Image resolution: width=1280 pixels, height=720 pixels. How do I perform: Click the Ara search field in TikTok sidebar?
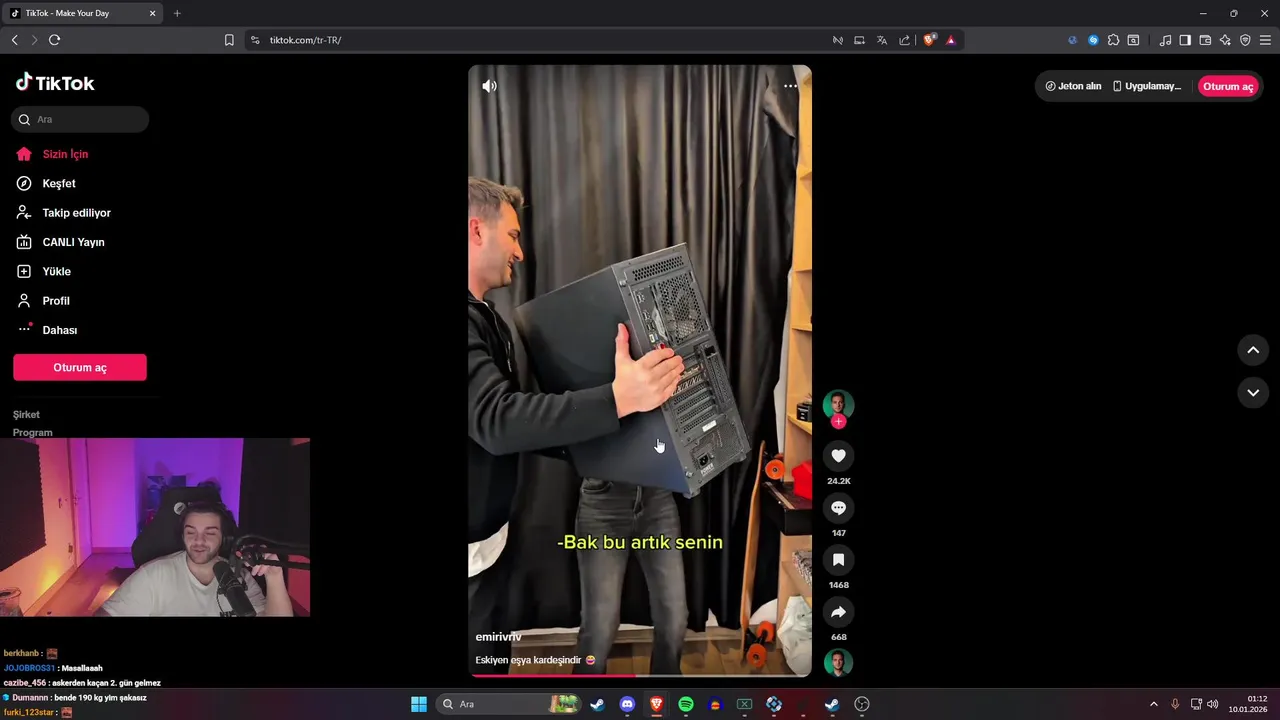(x=80, y=119)
